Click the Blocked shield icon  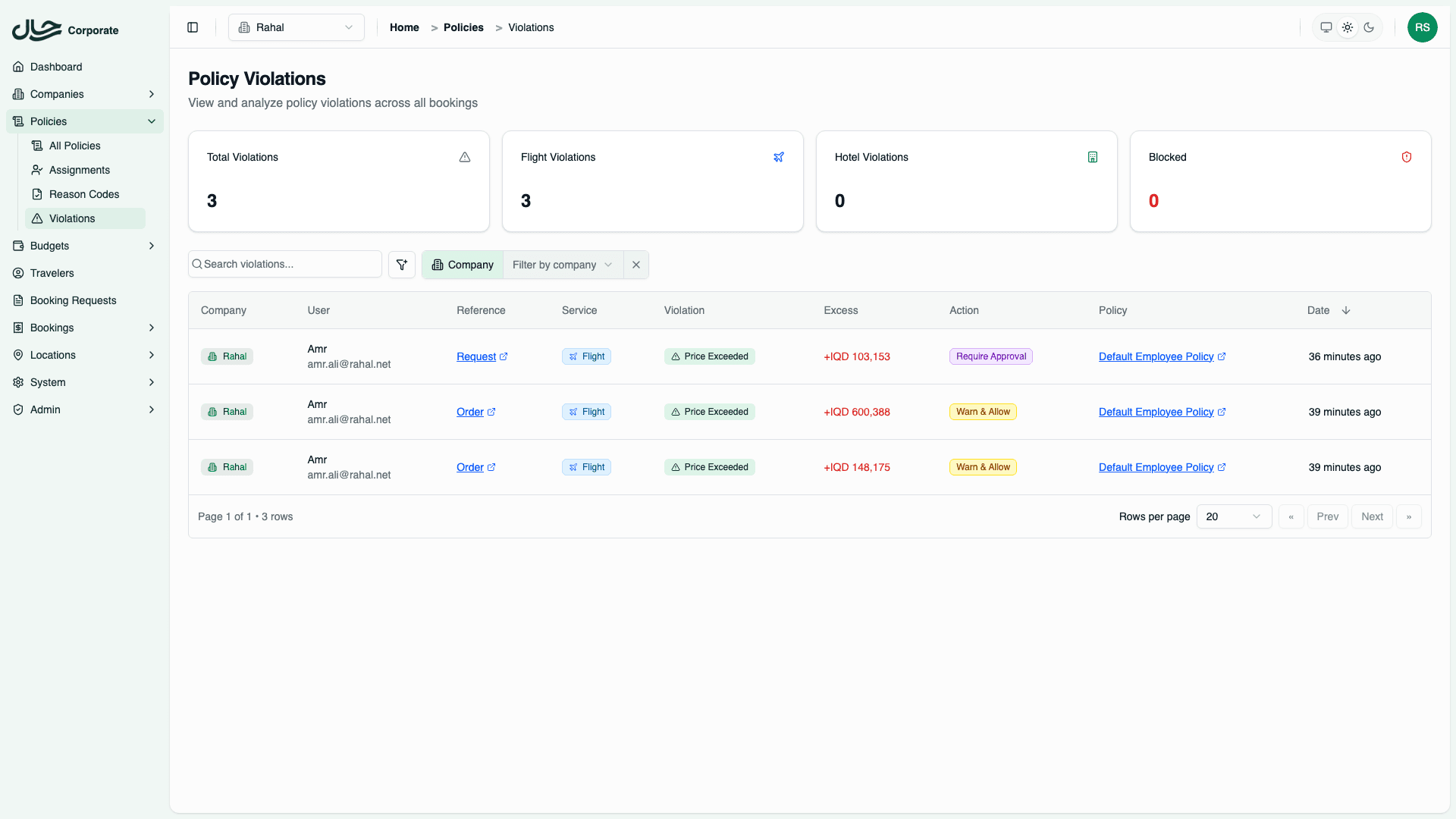1406,157
